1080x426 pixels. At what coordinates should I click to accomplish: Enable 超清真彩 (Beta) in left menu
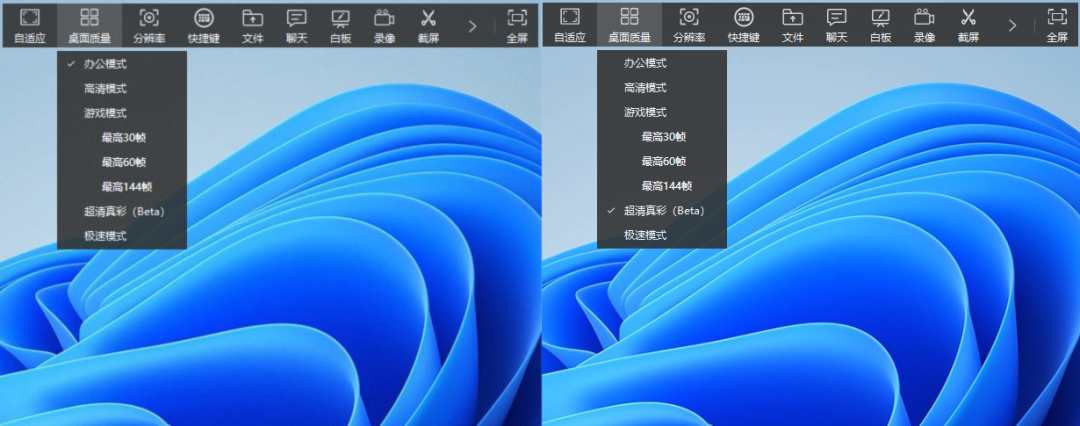[x=122, y=211]
